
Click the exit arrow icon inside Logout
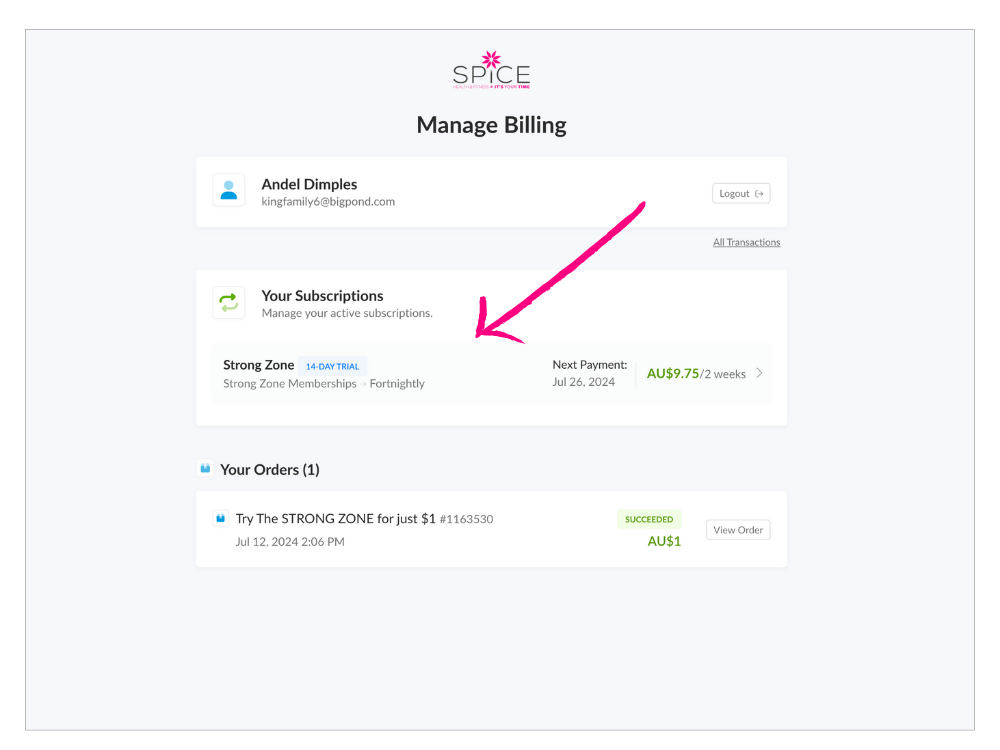[759, 194]
